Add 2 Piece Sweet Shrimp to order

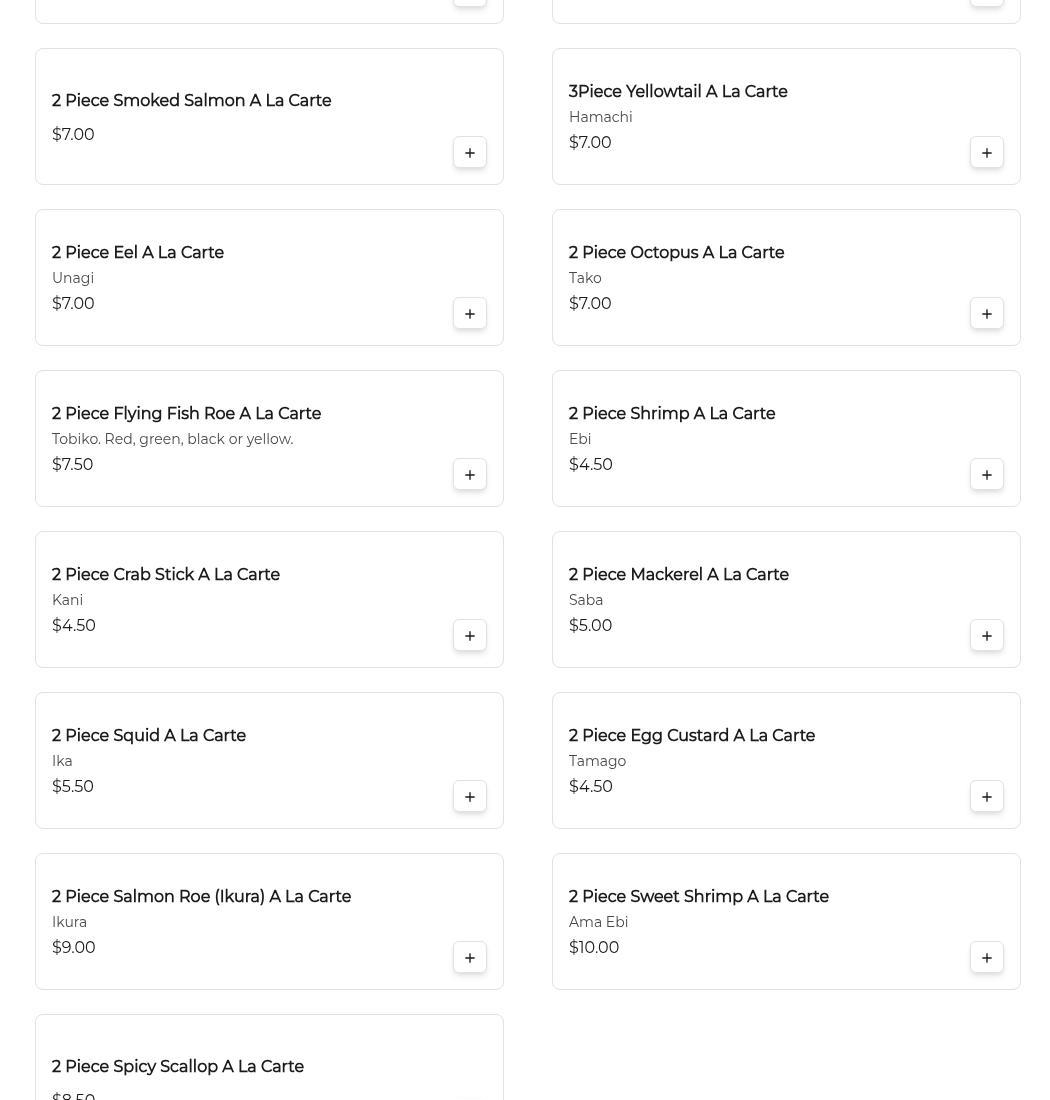click(986, 958)
